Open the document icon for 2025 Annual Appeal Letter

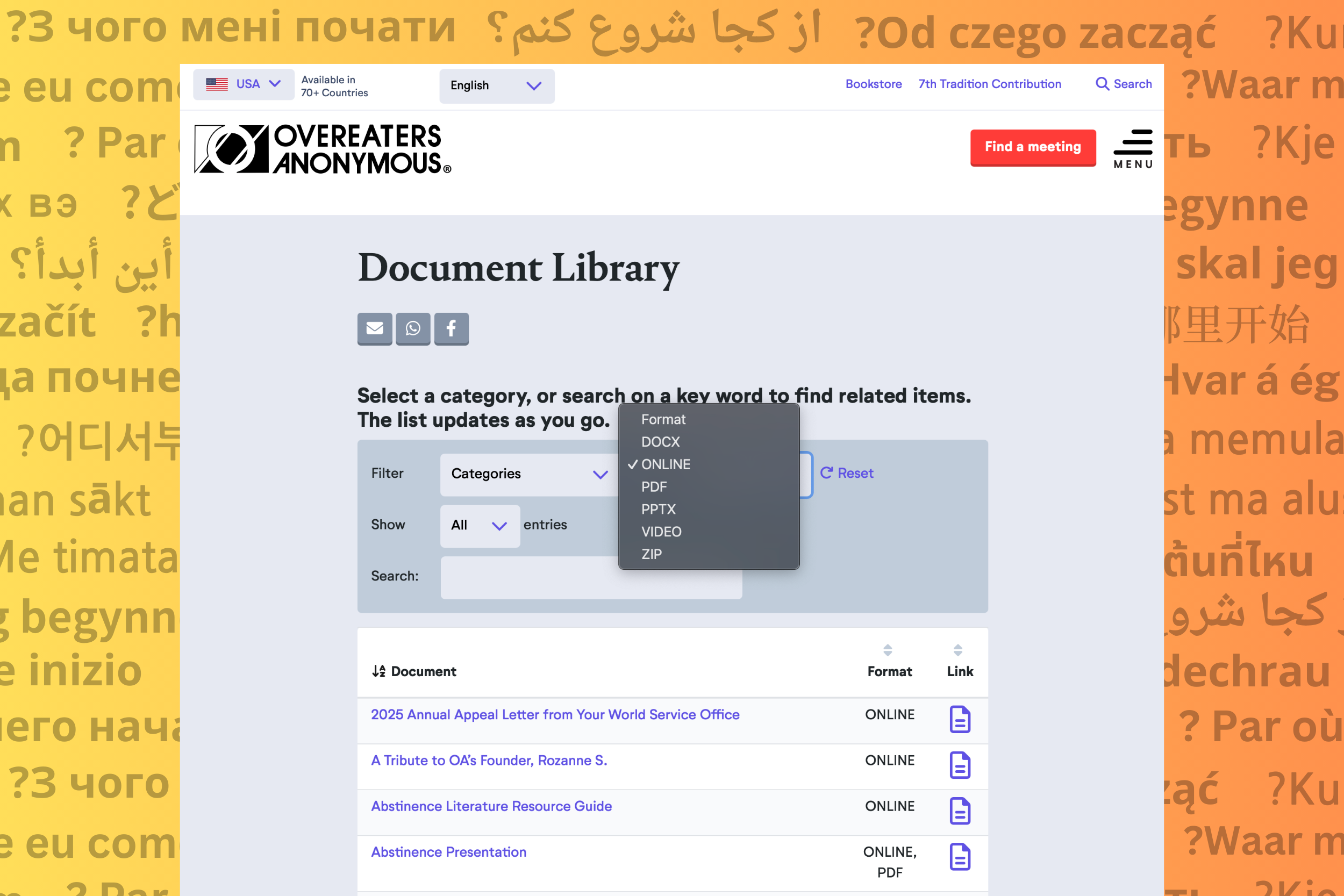pyautogui.click(x=960, y=720)
